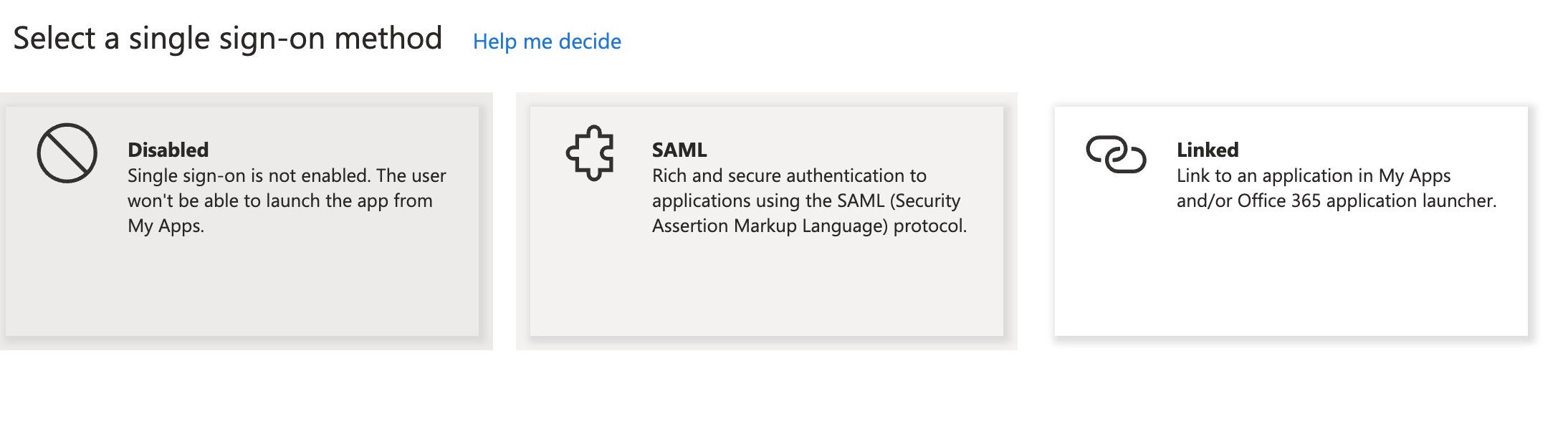Click the Linked card heading
The image size is (1568, 434).
point(1208,150)
